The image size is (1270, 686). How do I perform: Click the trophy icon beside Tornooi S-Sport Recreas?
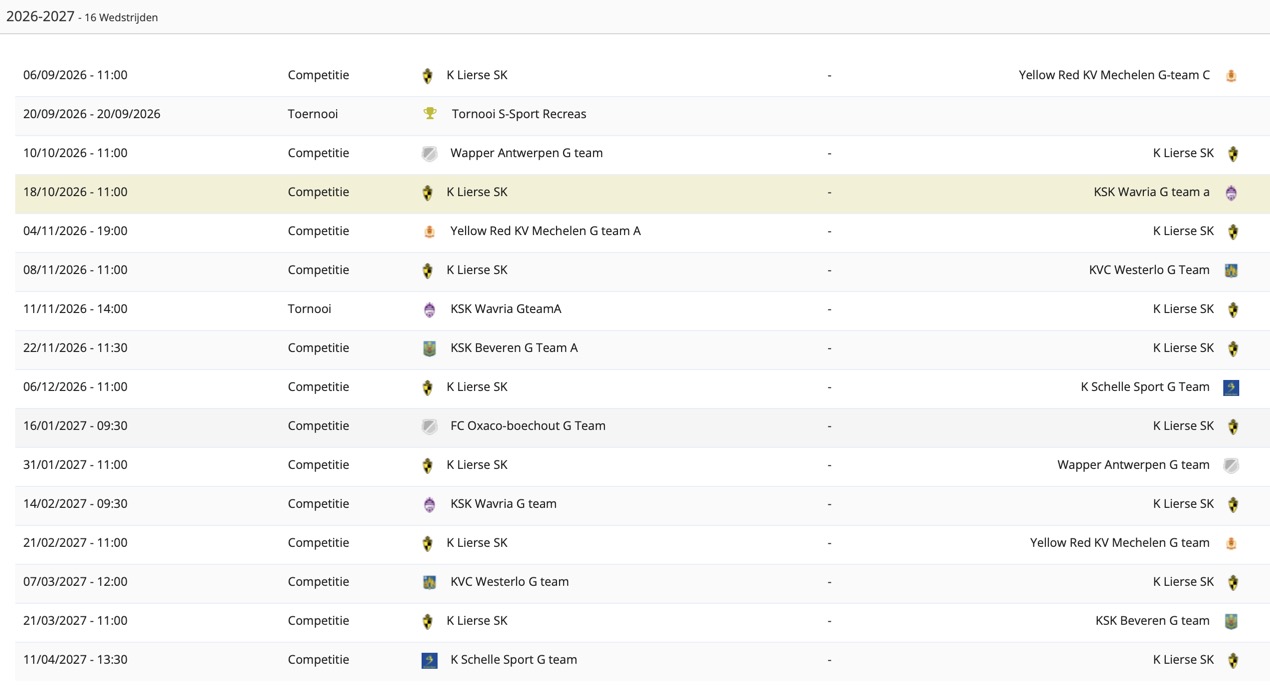430,114
